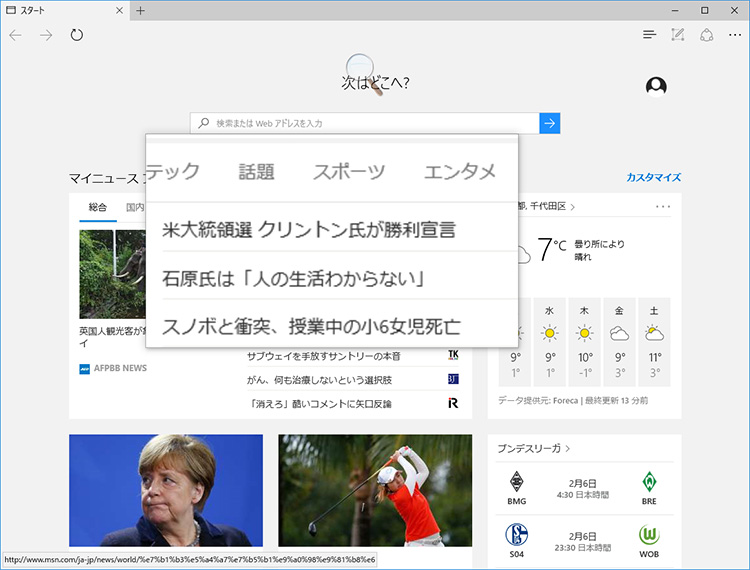Expand the 千代田区 location chevron
Viewport: 750px width, 570px height.
point(572,207)
